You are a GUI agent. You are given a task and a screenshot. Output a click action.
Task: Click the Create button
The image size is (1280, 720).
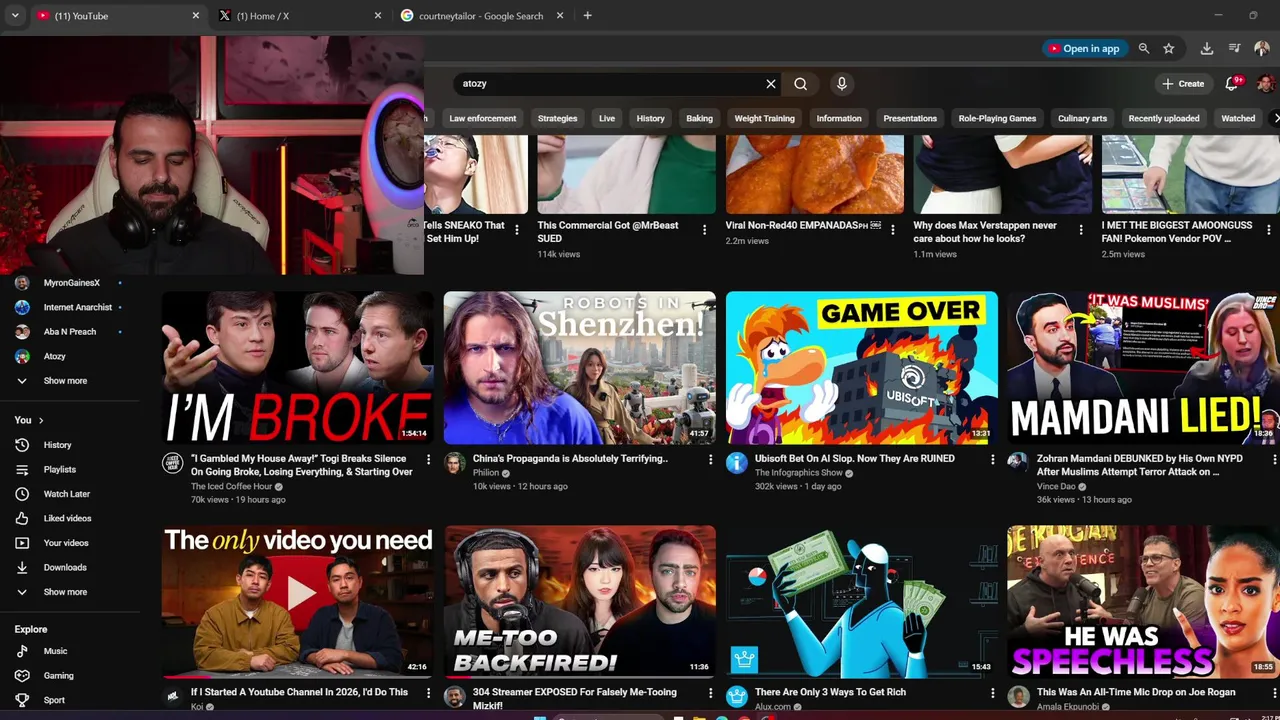pyautogui.click(x=1183, y=84)
